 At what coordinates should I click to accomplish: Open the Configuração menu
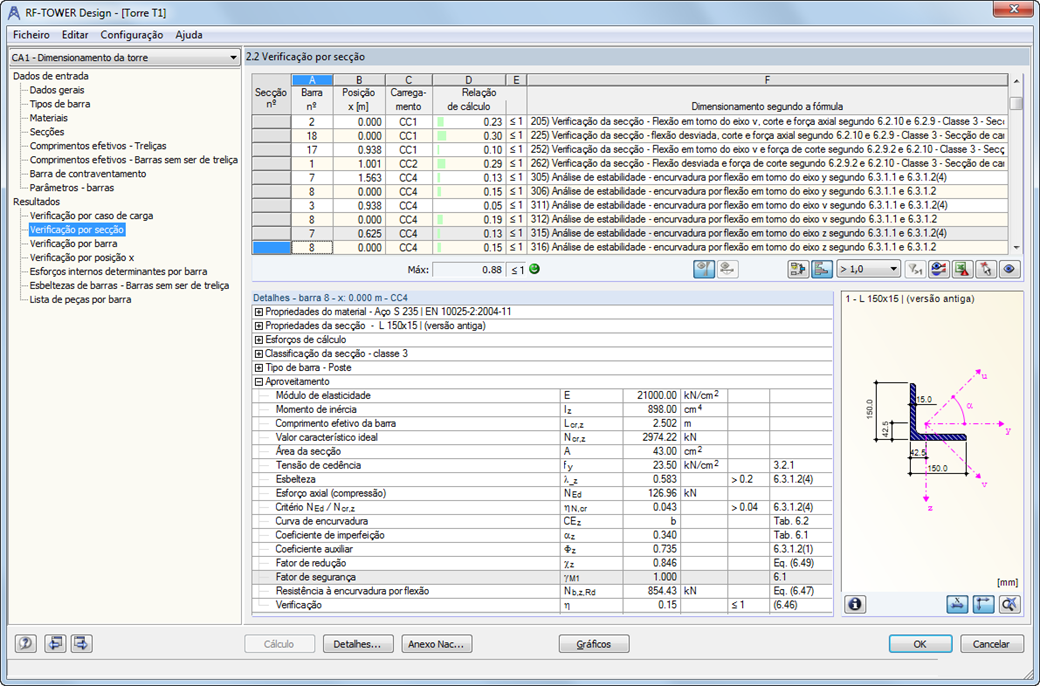tap(131, 34)
